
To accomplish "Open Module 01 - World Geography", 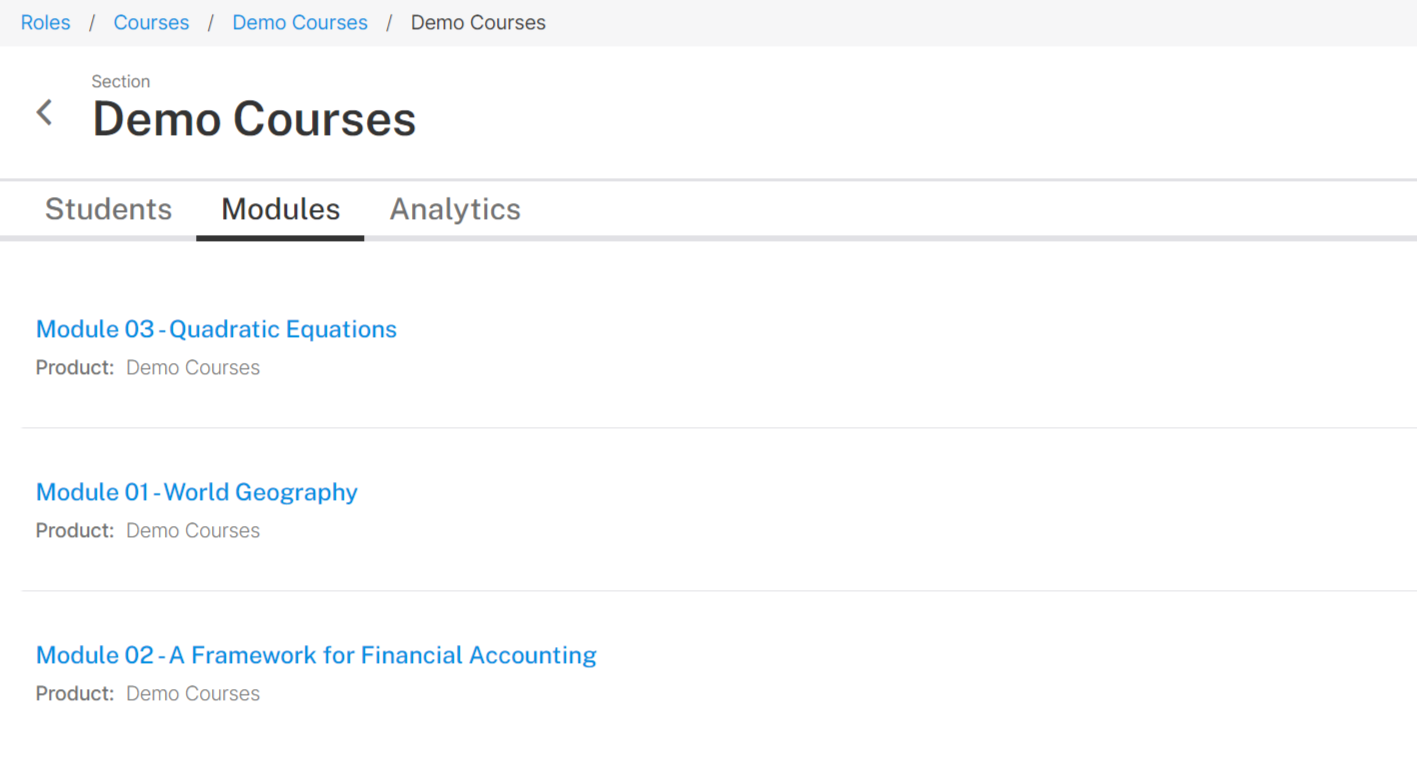I will [197, 492].
